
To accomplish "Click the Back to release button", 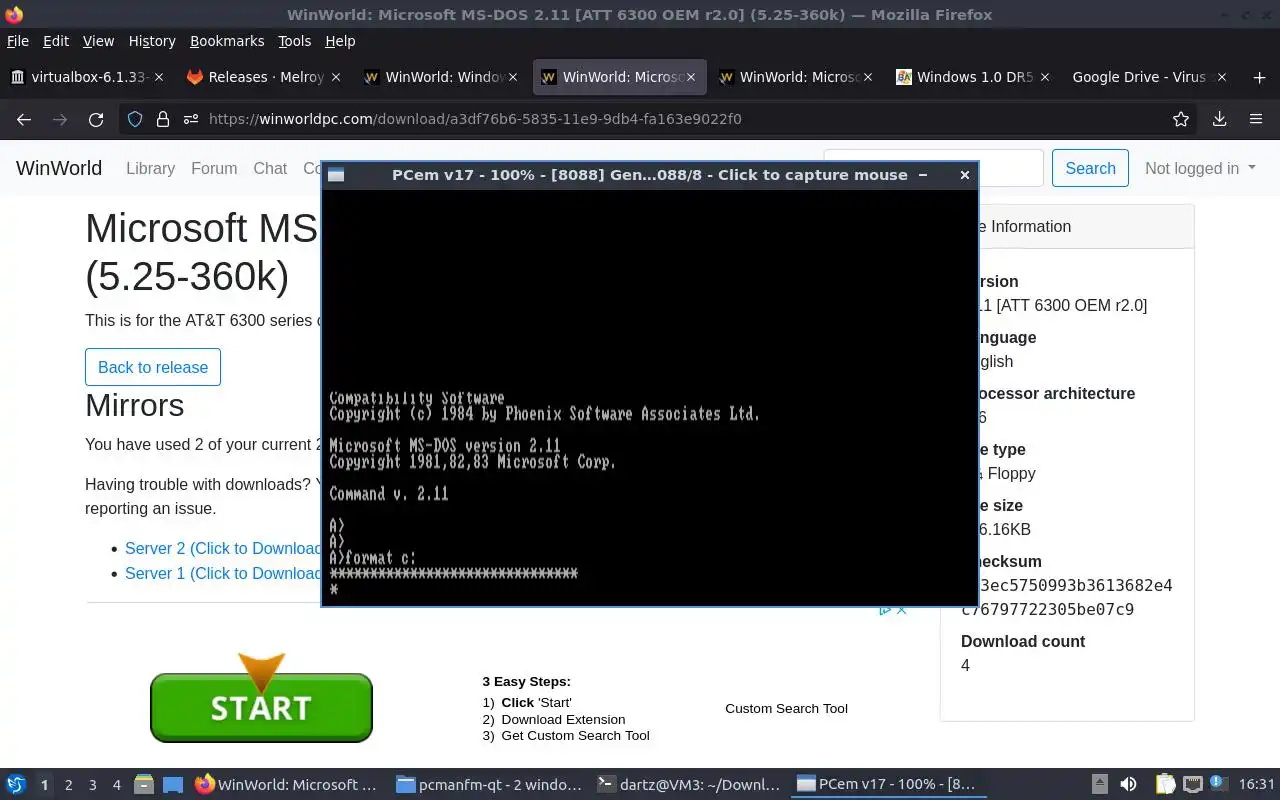I will 153,367.
